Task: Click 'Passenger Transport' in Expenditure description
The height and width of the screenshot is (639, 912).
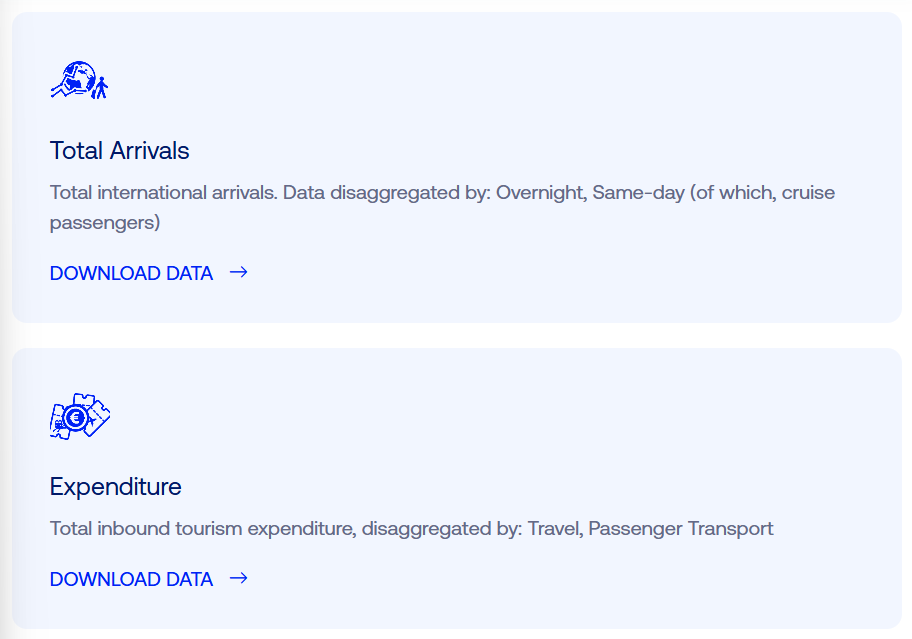Action: tap(681, 528)
